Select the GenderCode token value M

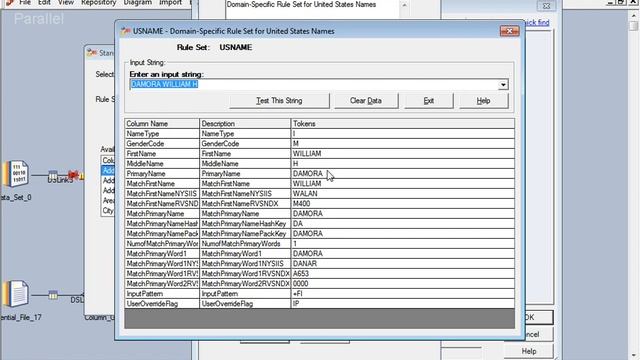pyautogui.click(x=402, y=144)
